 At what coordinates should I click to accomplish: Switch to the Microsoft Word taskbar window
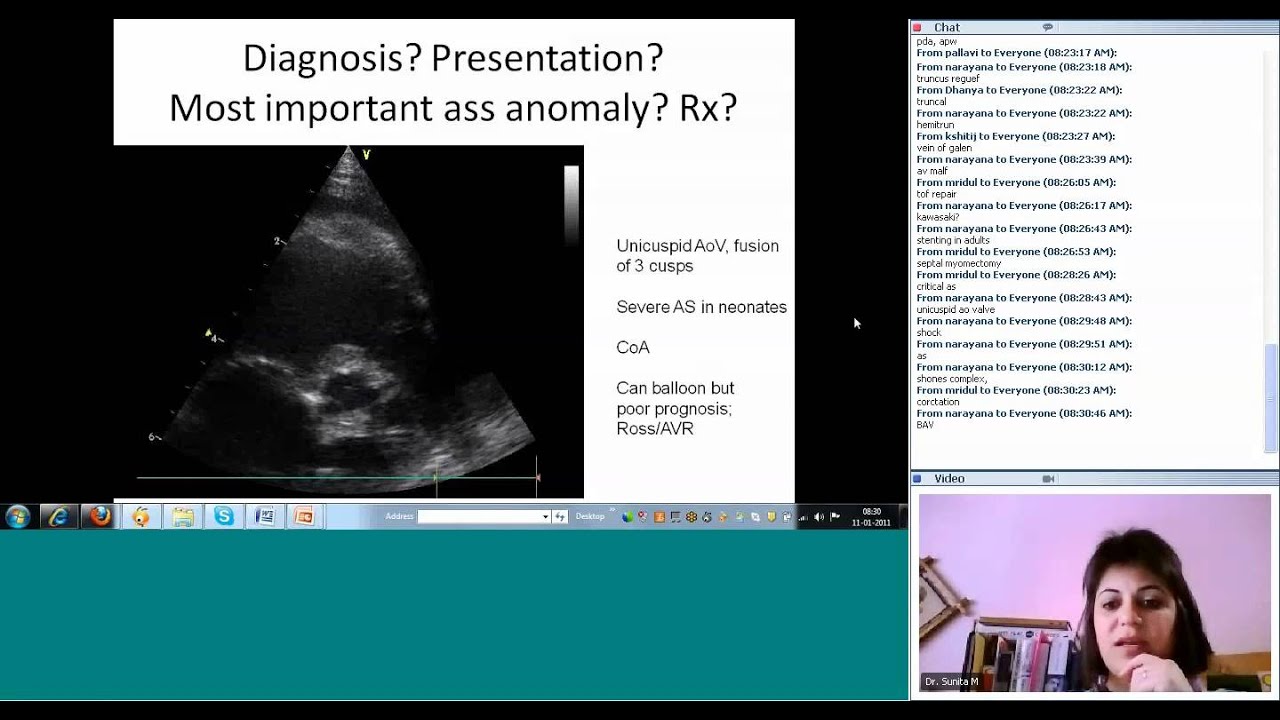tap(265, 517)
